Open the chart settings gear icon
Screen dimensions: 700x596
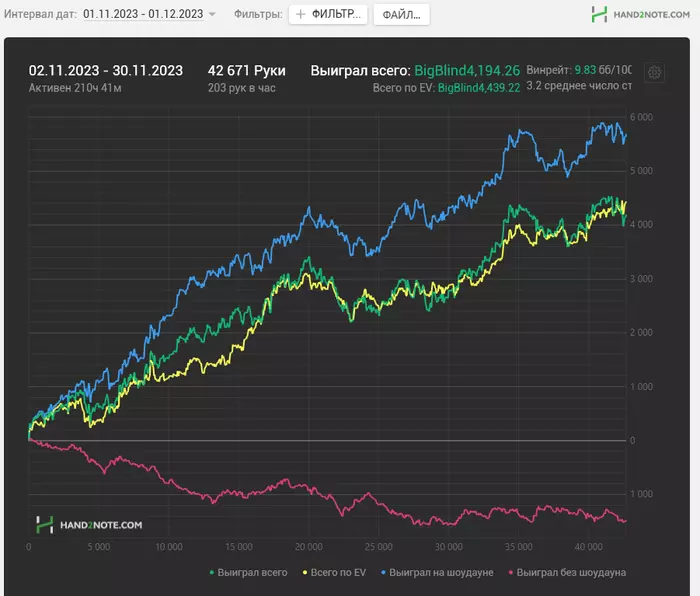pyautogui.click(x=654, y=73)
